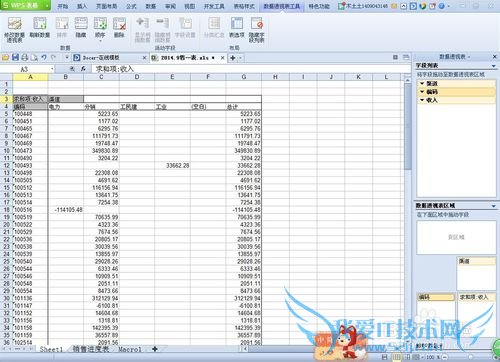
Task: Click the user account 木土土 icon
Action: (x=341, y=6)
